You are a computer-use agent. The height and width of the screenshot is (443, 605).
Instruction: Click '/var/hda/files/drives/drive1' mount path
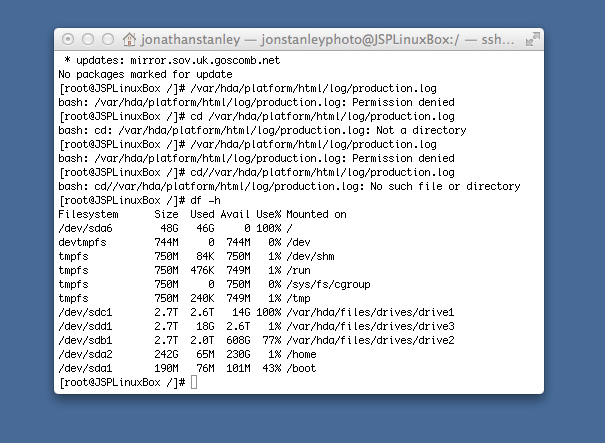[370, 313]
